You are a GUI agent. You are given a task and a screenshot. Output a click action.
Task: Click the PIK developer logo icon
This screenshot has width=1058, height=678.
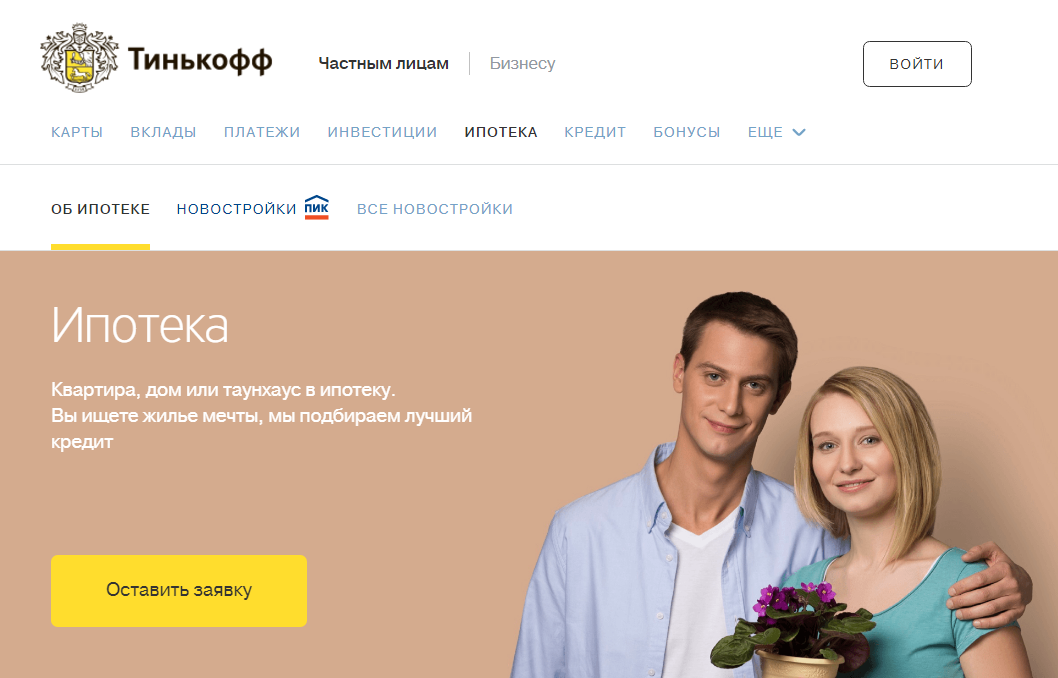tap(316, 207)
